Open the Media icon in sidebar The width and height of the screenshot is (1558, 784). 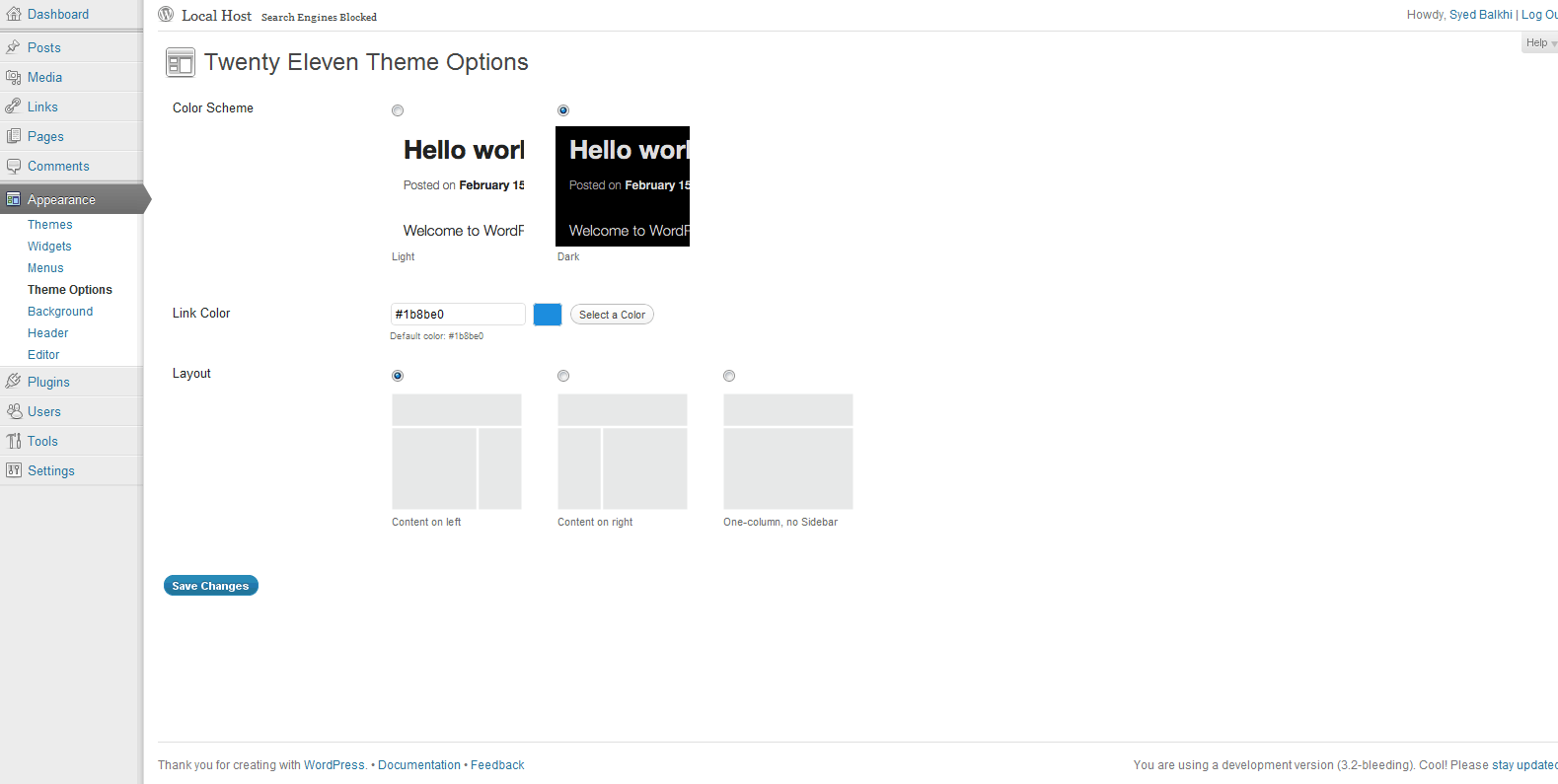click(14, 77)
